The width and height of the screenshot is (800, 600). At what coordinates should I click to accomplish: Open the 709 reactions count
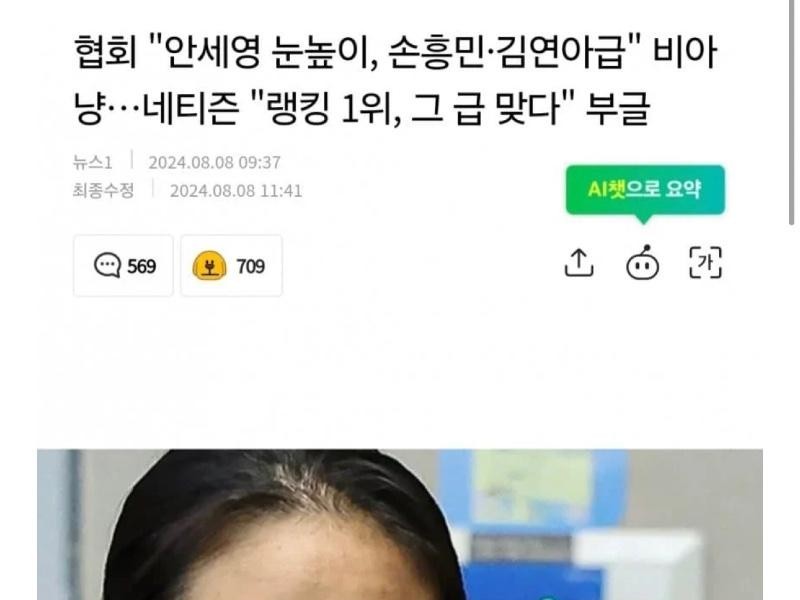[x=251, y=266]
